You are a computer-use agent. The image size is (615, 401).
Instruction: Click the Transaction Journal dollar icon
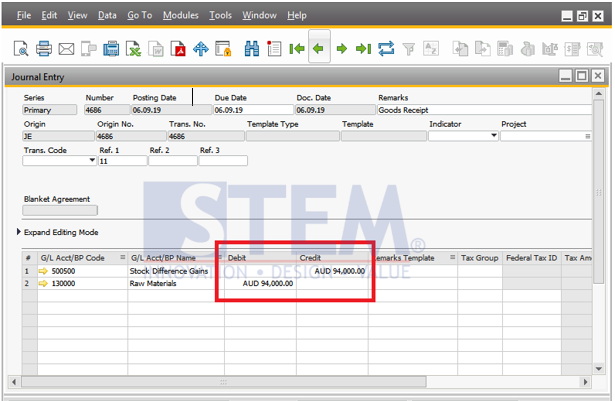[x=572, y=49]
